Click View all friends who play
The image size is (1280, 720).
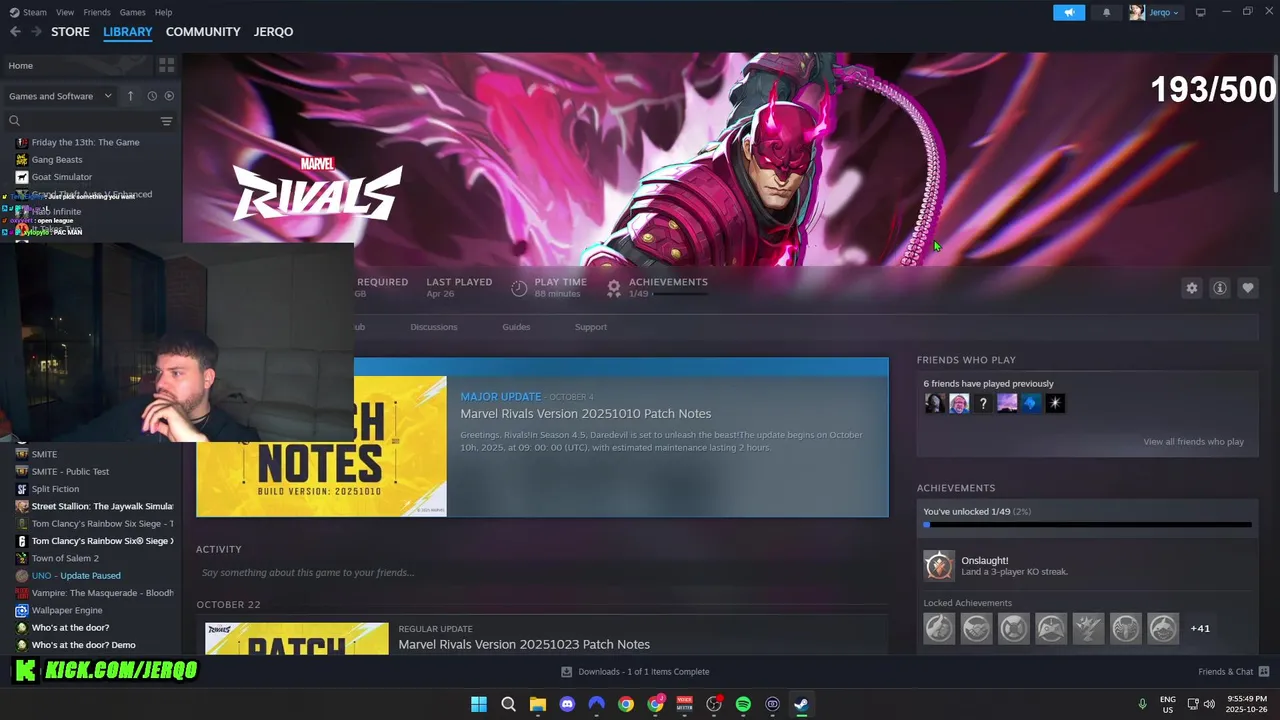(1194, 442)
